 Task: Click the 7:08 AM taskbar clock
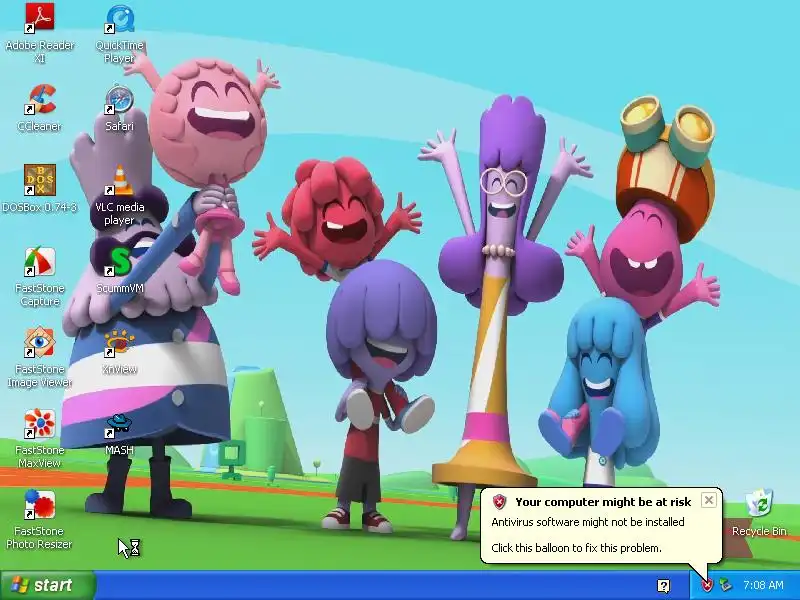click(x=763, y=585)
